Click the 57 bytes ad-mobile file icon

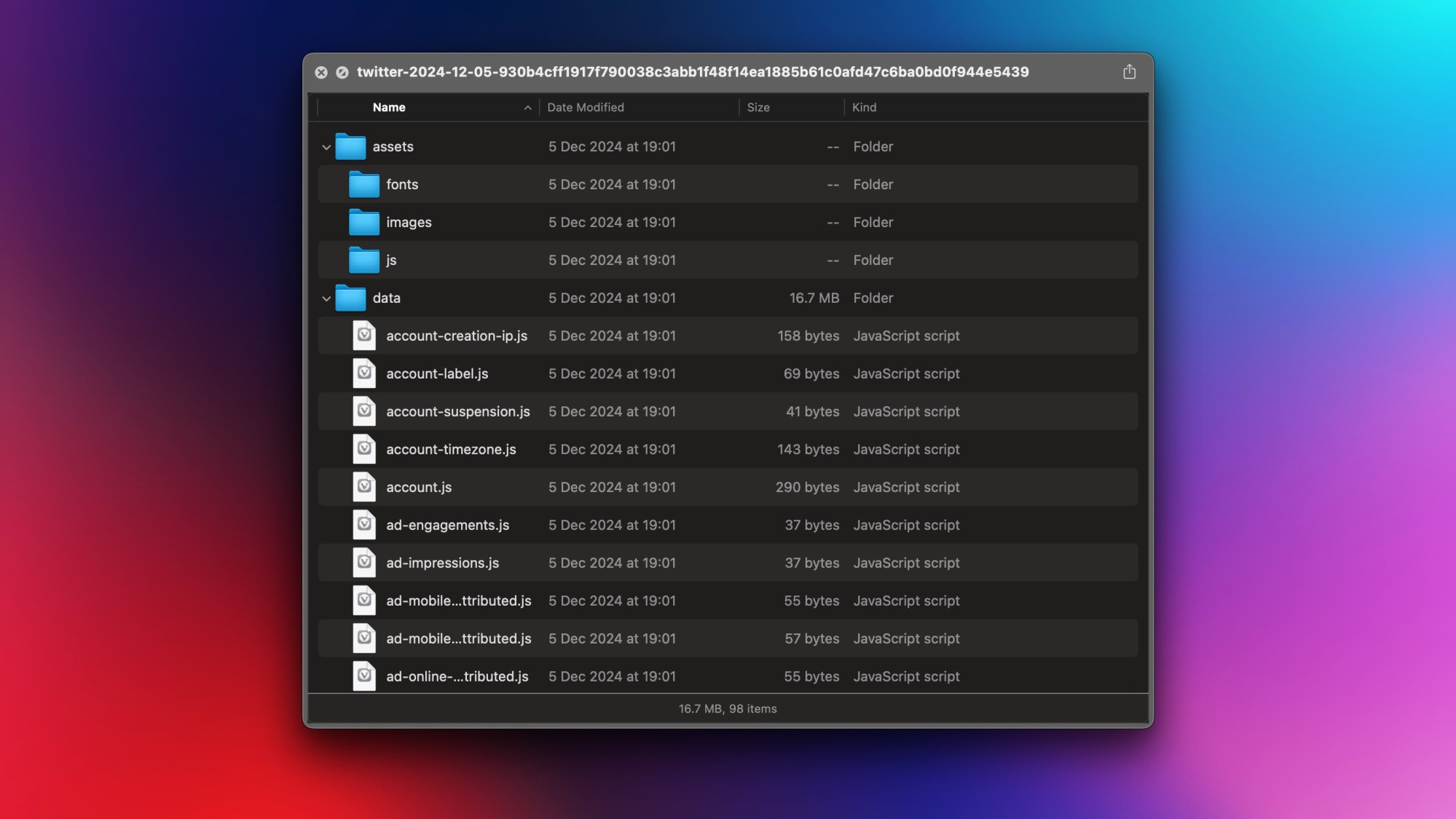pos(364,638)
